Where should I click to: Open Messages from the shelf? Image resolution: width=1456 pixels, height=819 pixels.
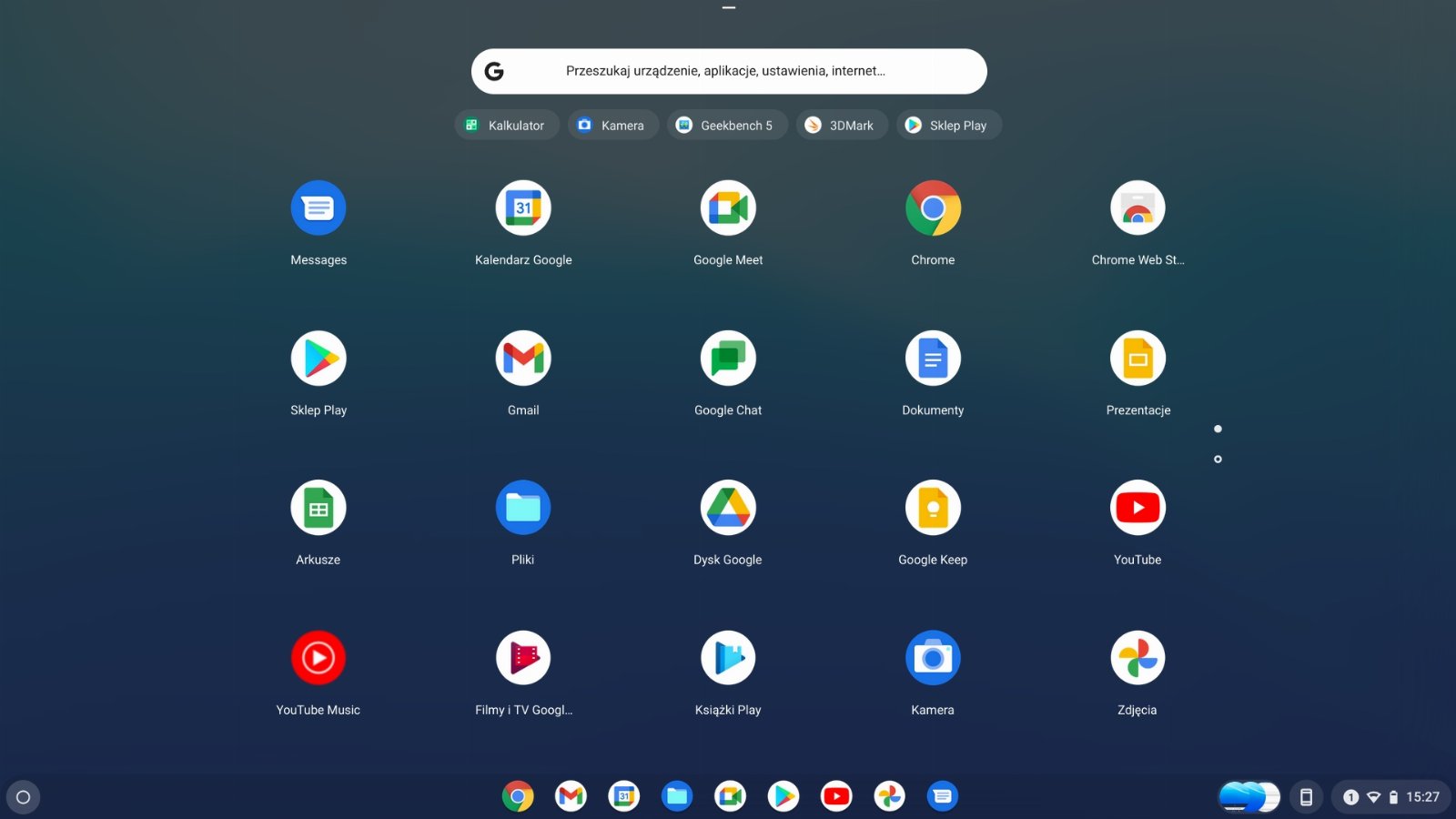point(943,796)
